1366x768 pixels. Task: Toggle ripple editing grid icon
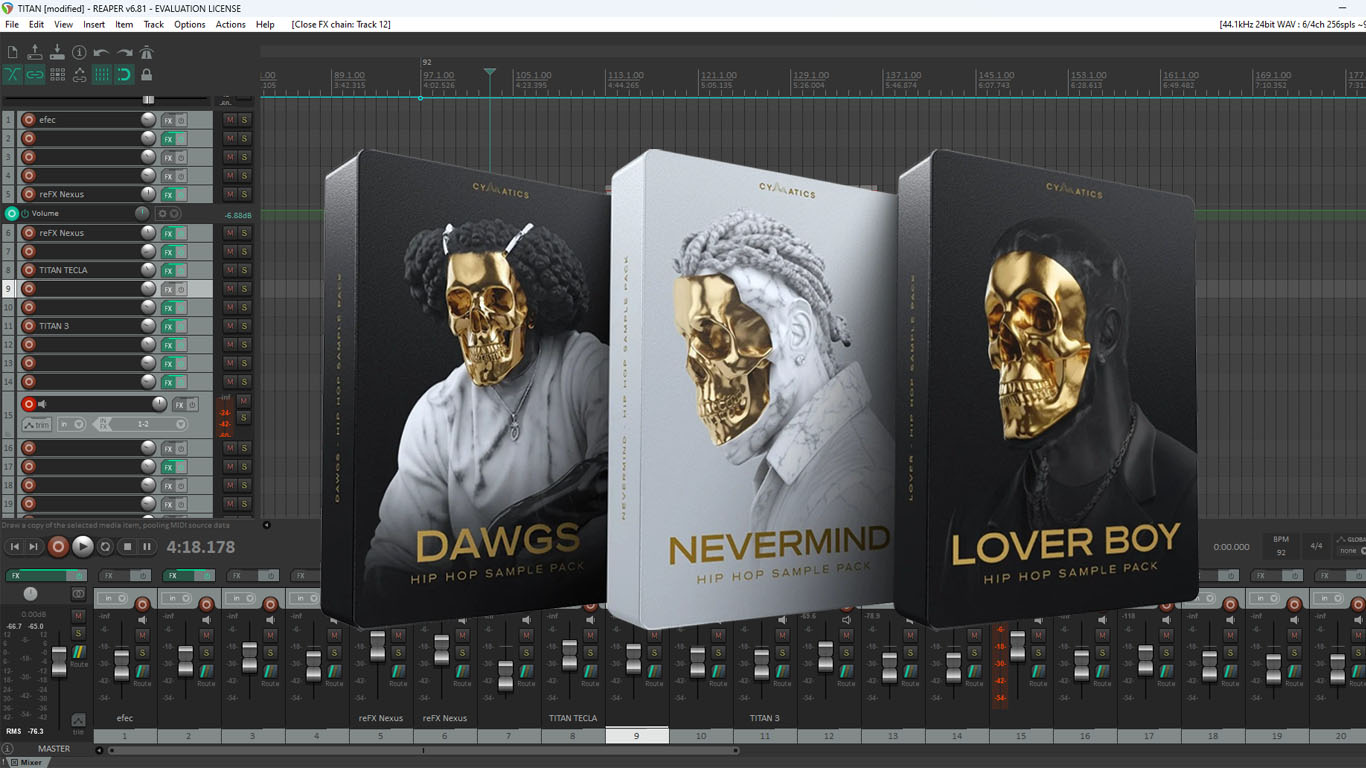tap(57, 75)
